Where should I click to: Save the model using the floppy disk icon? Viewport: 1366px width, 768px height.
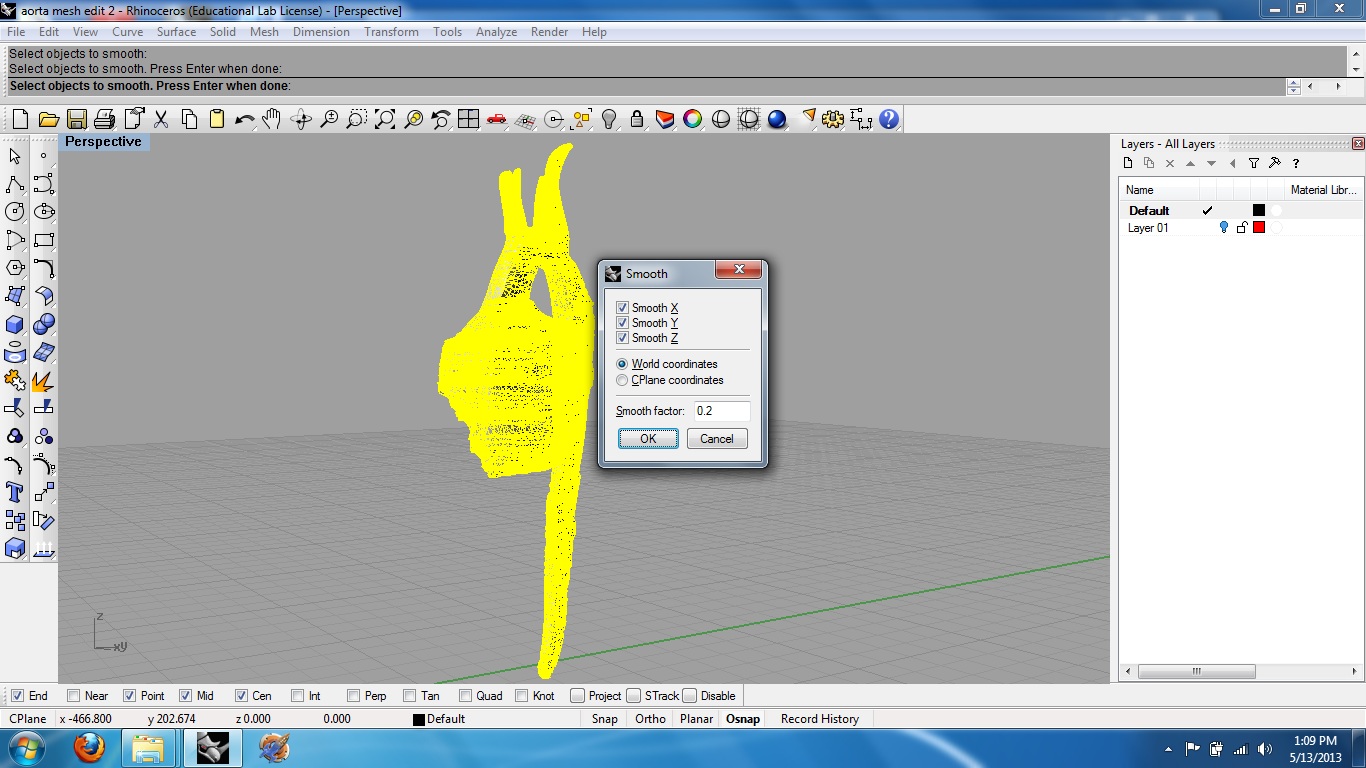(76, 120)
